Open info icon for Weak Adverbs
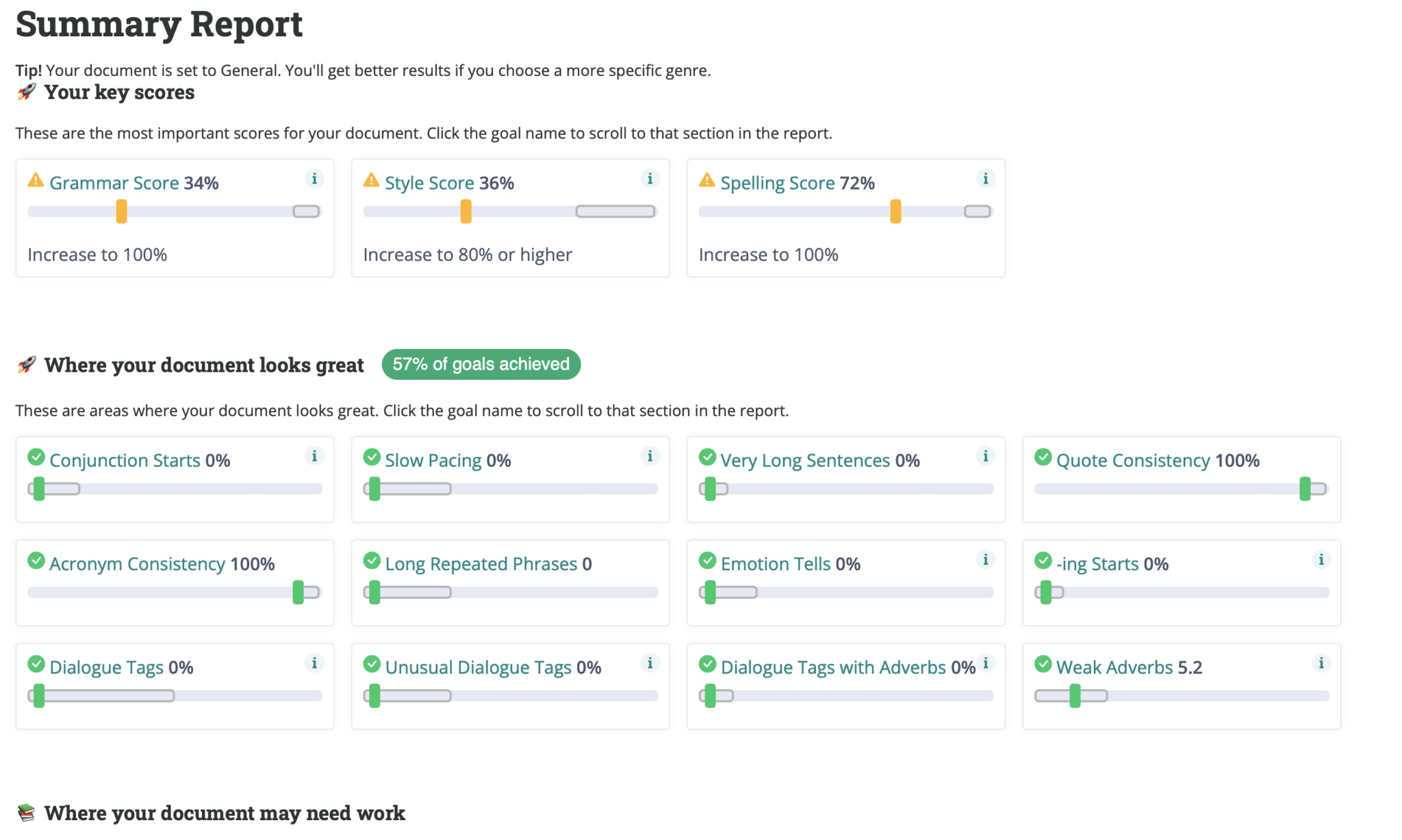 (x=1321, y=663)
